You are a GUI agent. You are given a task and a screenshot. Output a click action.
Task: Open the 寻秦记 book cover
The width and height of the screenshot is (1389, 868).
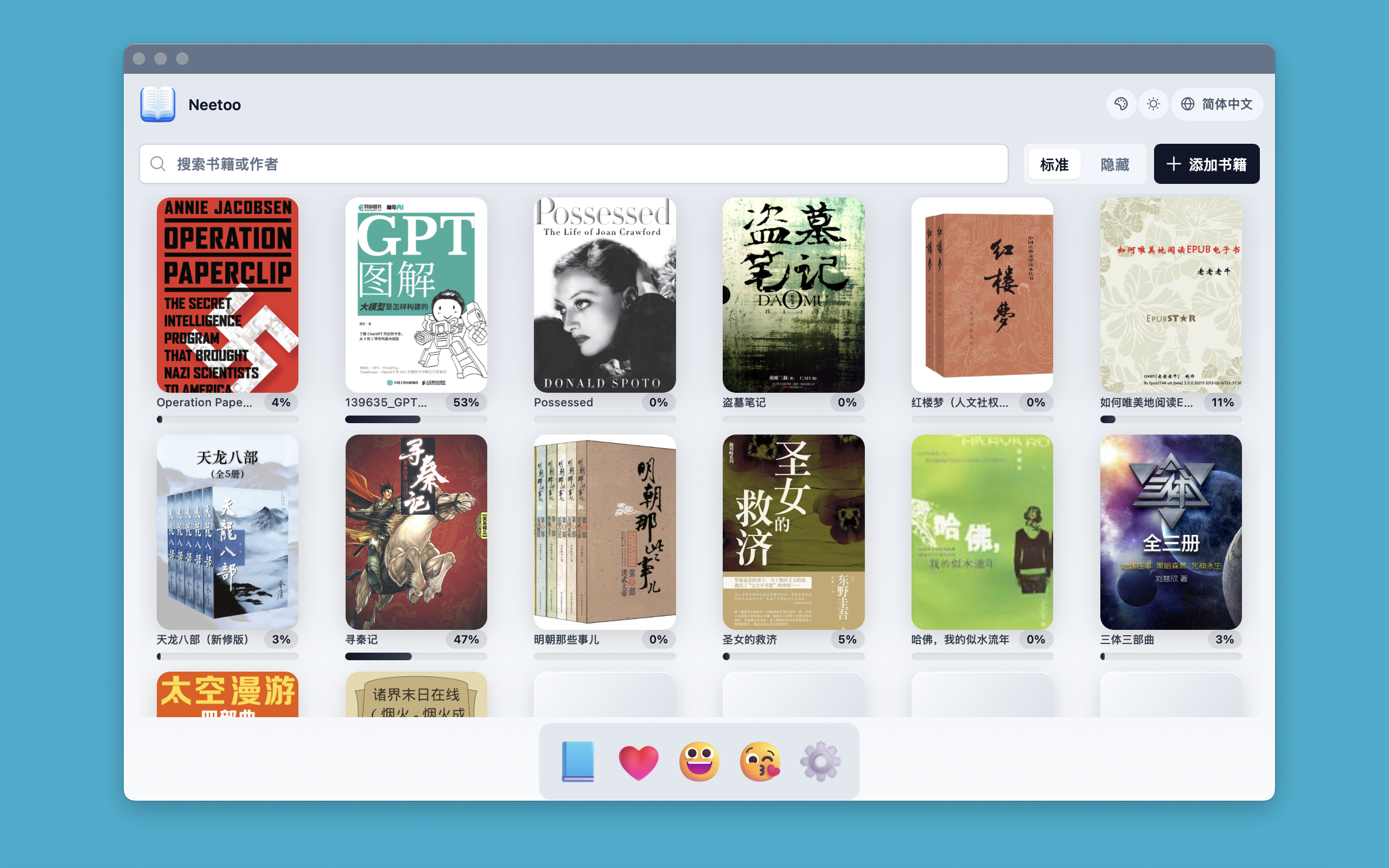(416, 532)
